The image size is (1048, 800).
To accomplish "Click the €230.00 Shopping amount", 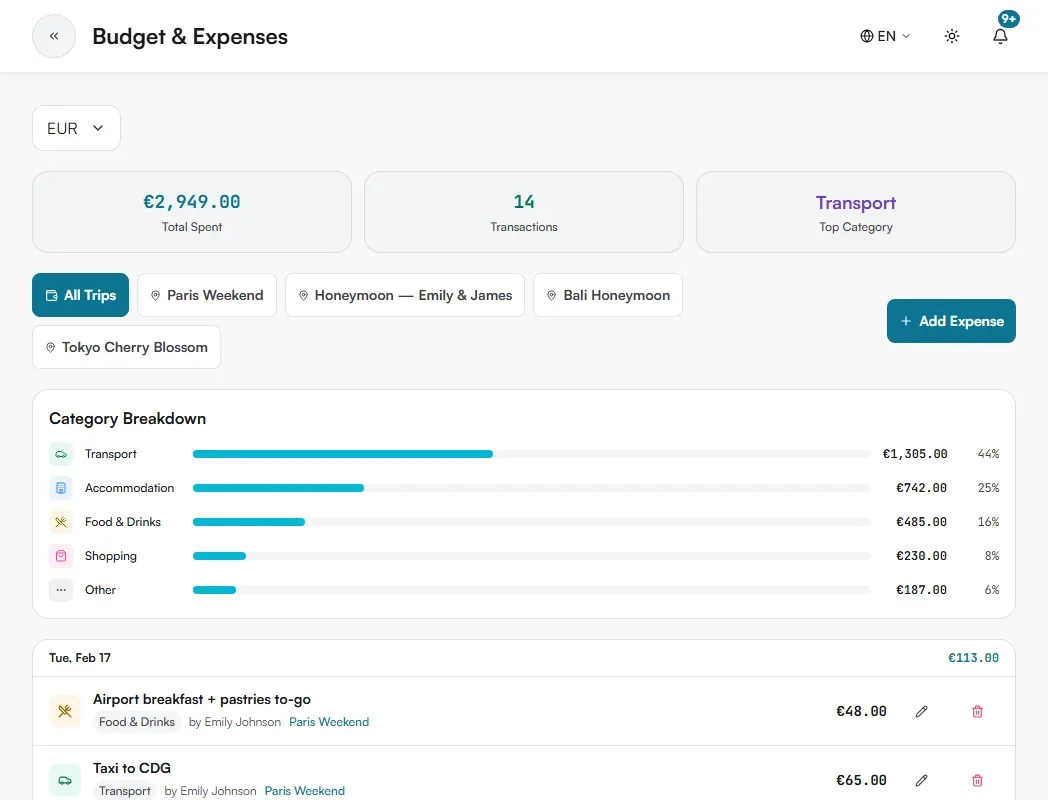I will (x=922, y=556).
